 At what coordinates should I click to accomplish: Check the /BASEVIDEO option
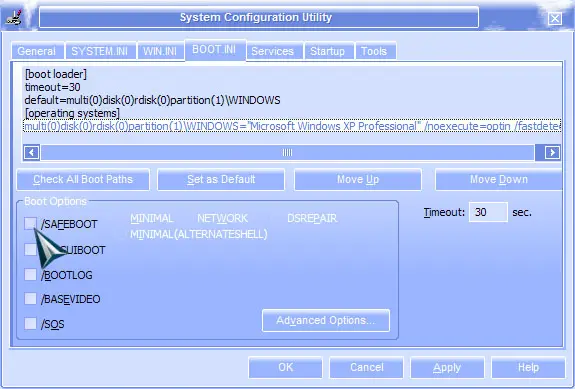[30, 299]
